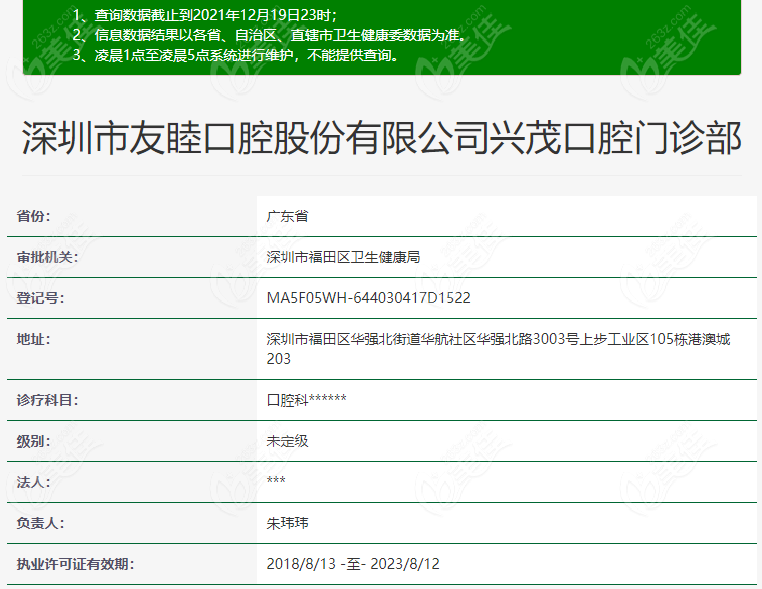Image resolution: width=762 pixels, height=589 pixels.
Task: Click notice line about 卫生健康委数据为准
Action: [x=270, y=35]
